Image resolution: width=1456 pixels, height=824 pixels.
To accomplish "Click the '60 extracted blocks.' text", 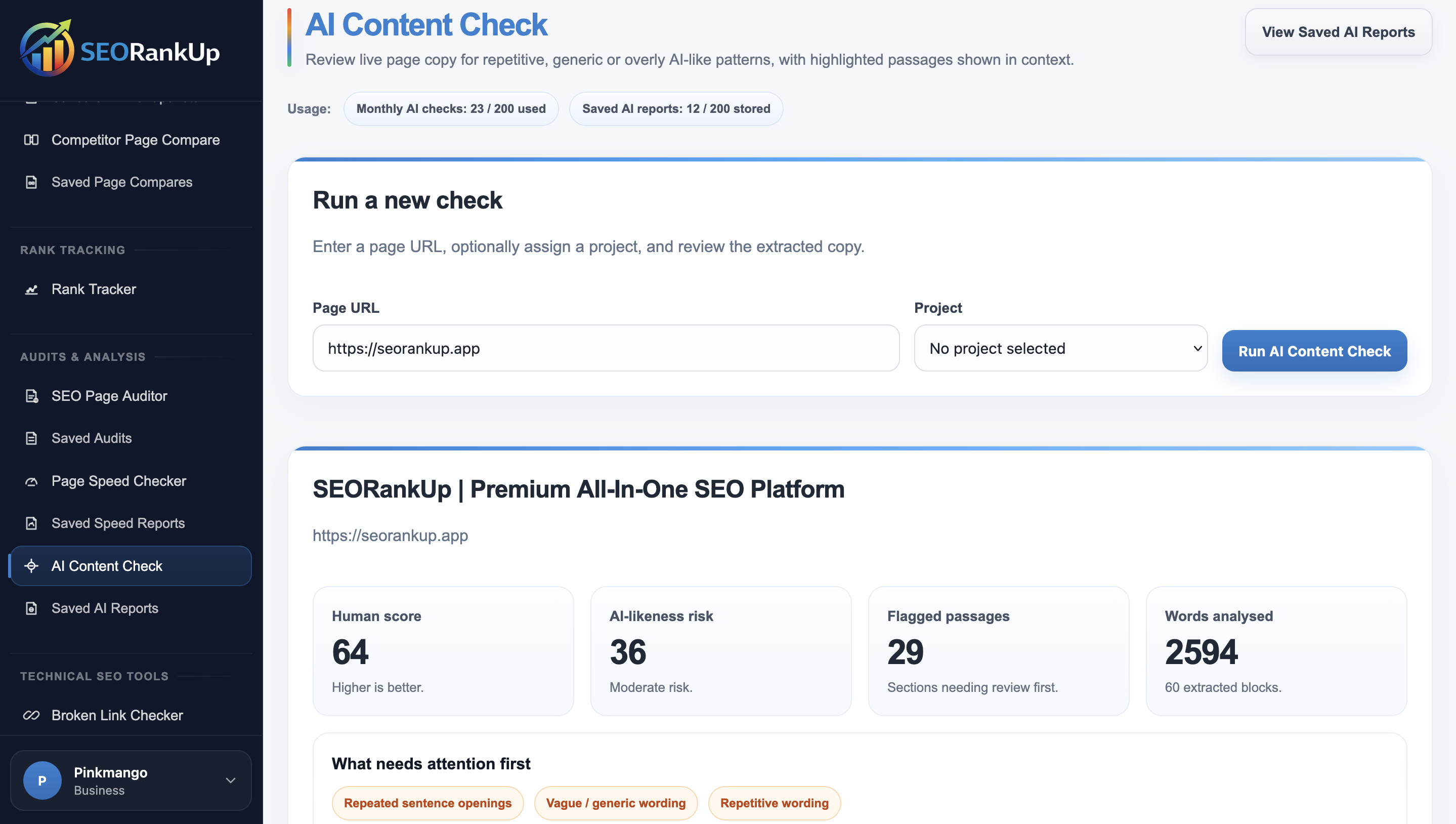I will pos(1223,688).
